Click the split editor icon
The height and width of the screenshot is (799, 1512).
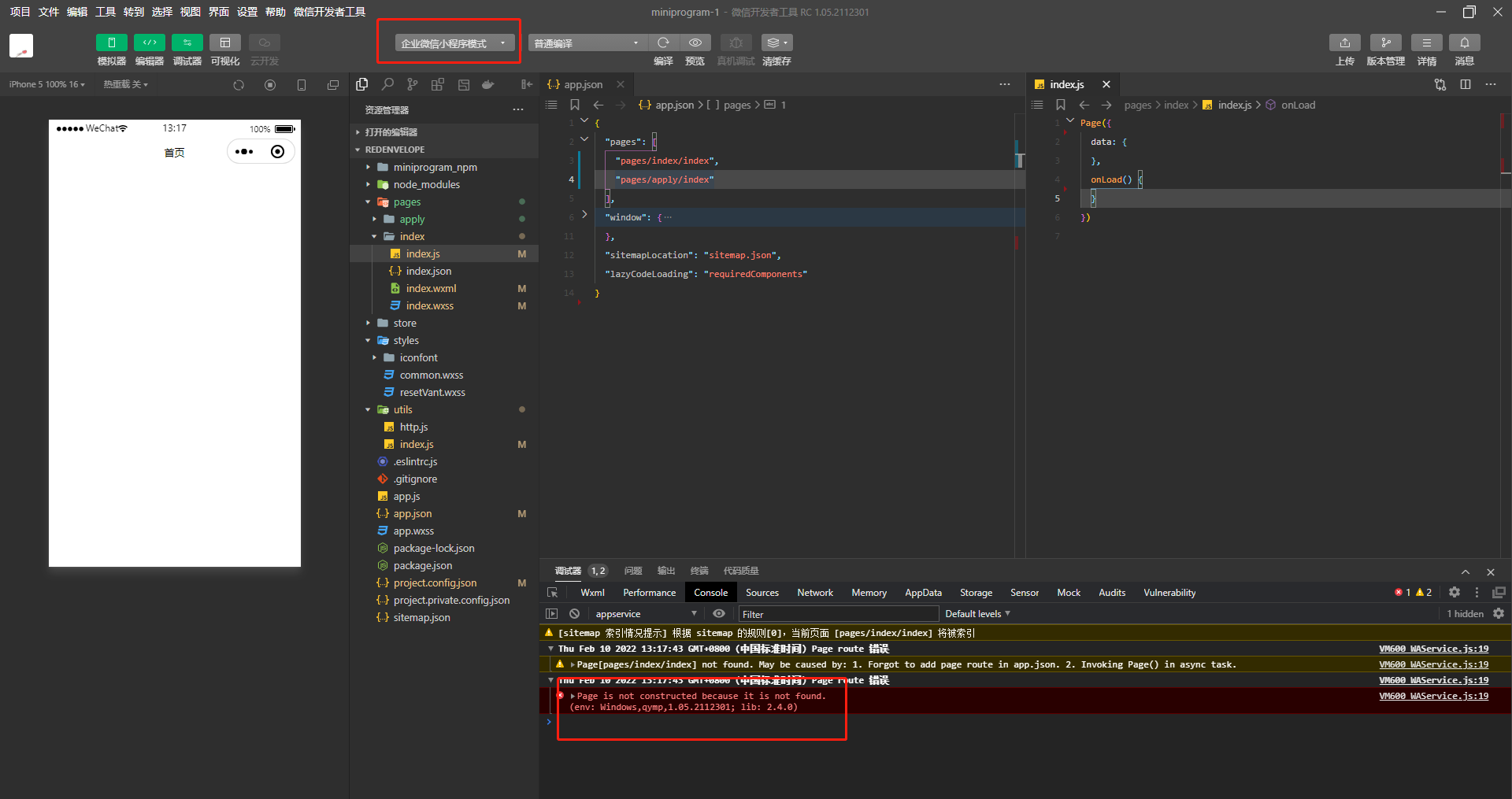coord(1466,84)
